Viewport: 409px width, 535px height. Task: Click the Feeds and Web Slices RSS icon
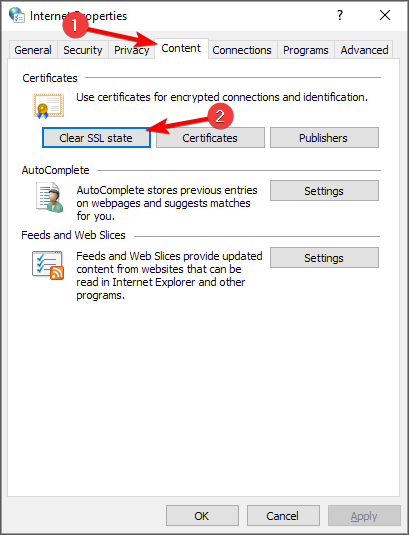(48, 265)
